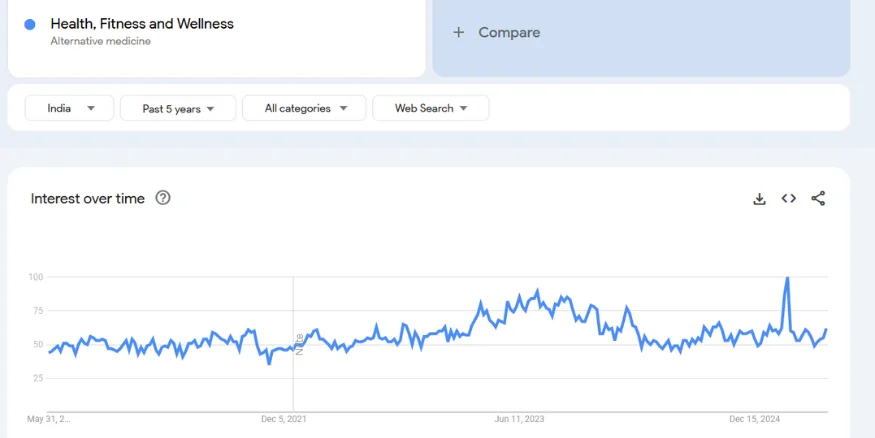Click the share icon on the chart

818,199
